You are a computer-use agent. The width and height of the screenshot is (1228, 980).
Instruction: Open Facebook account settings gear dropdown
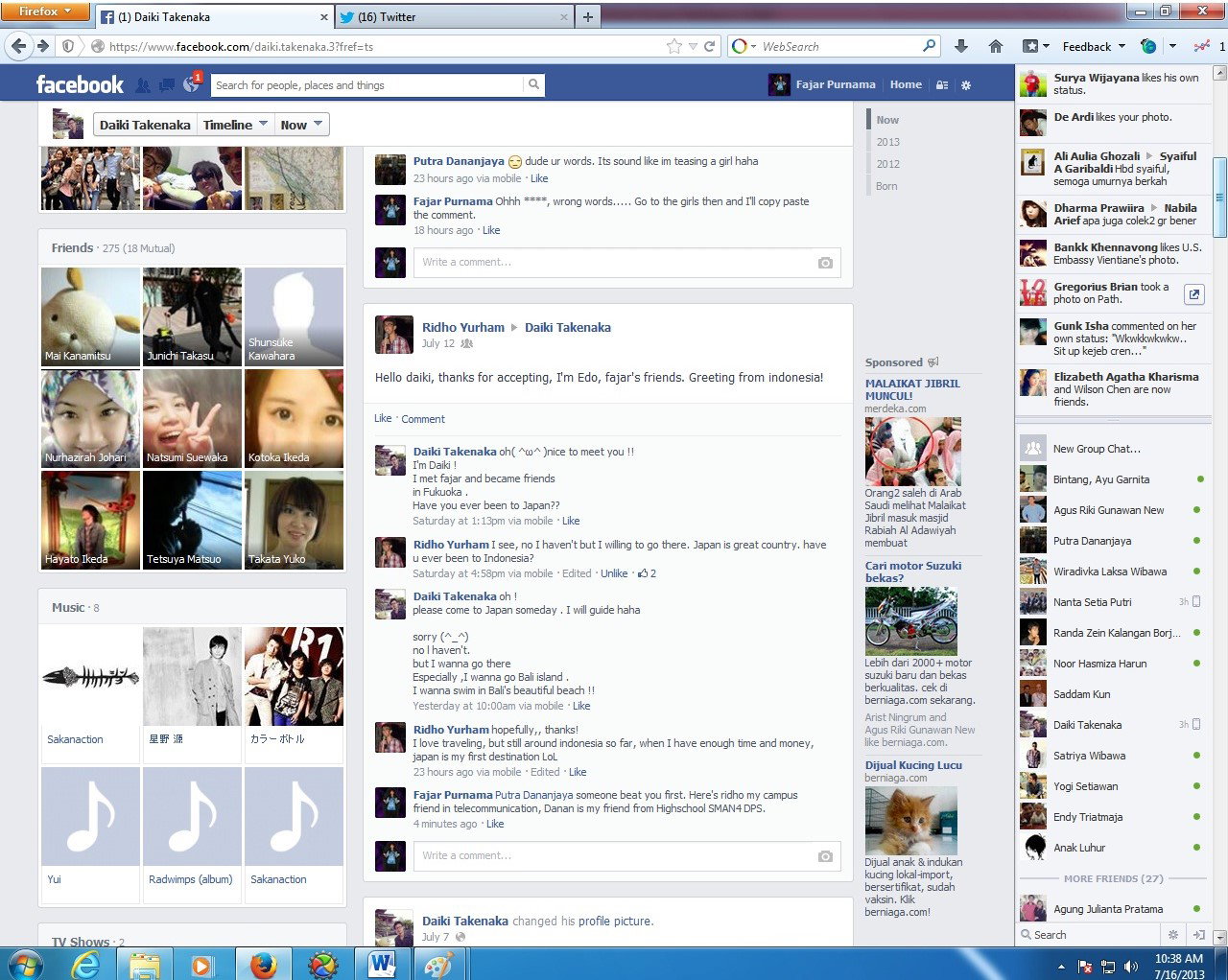point(966,84)
